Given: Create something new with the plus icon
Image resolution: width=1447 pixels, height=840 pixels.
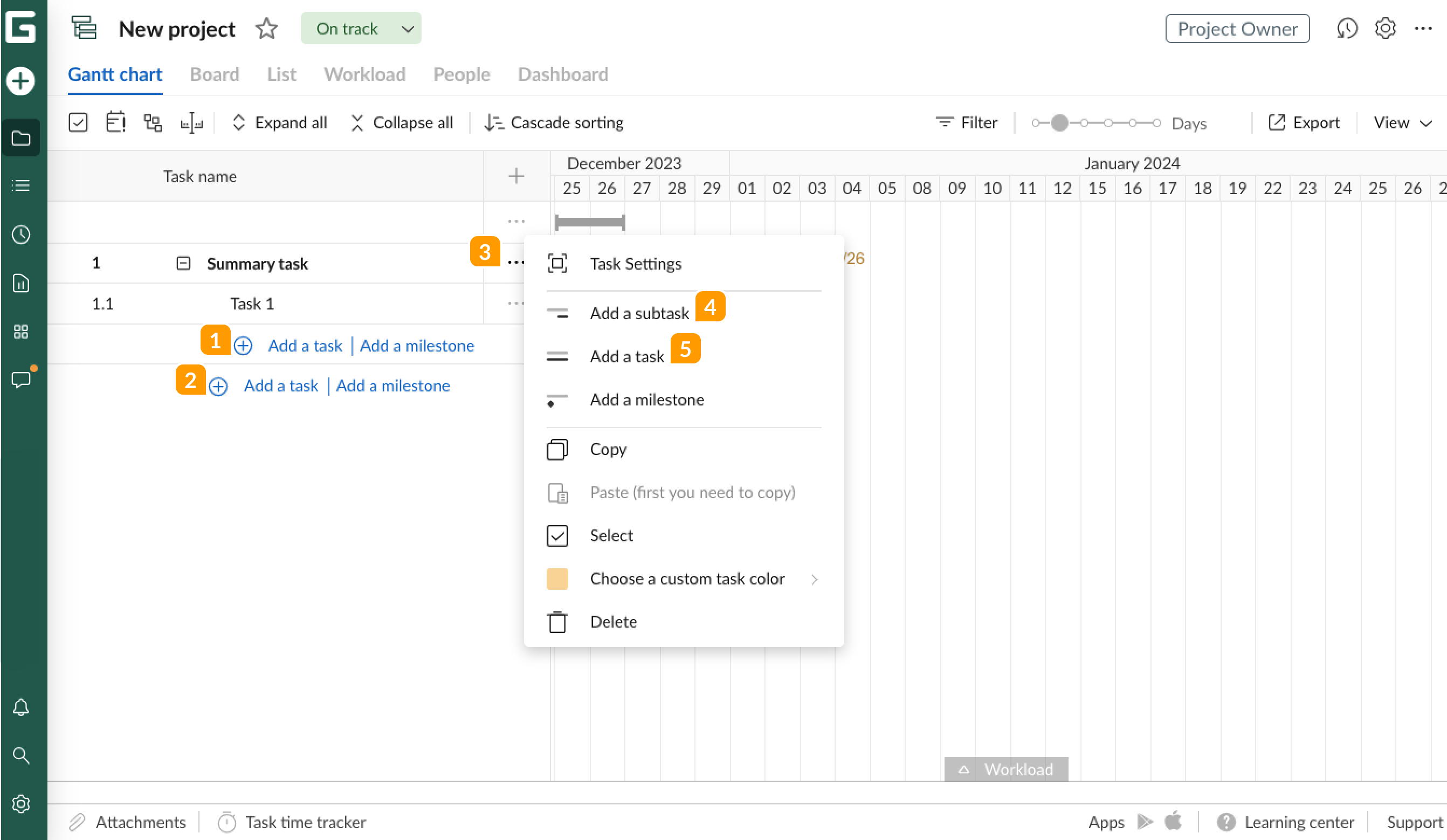Looking at the screenshot, I should point(21,80).
